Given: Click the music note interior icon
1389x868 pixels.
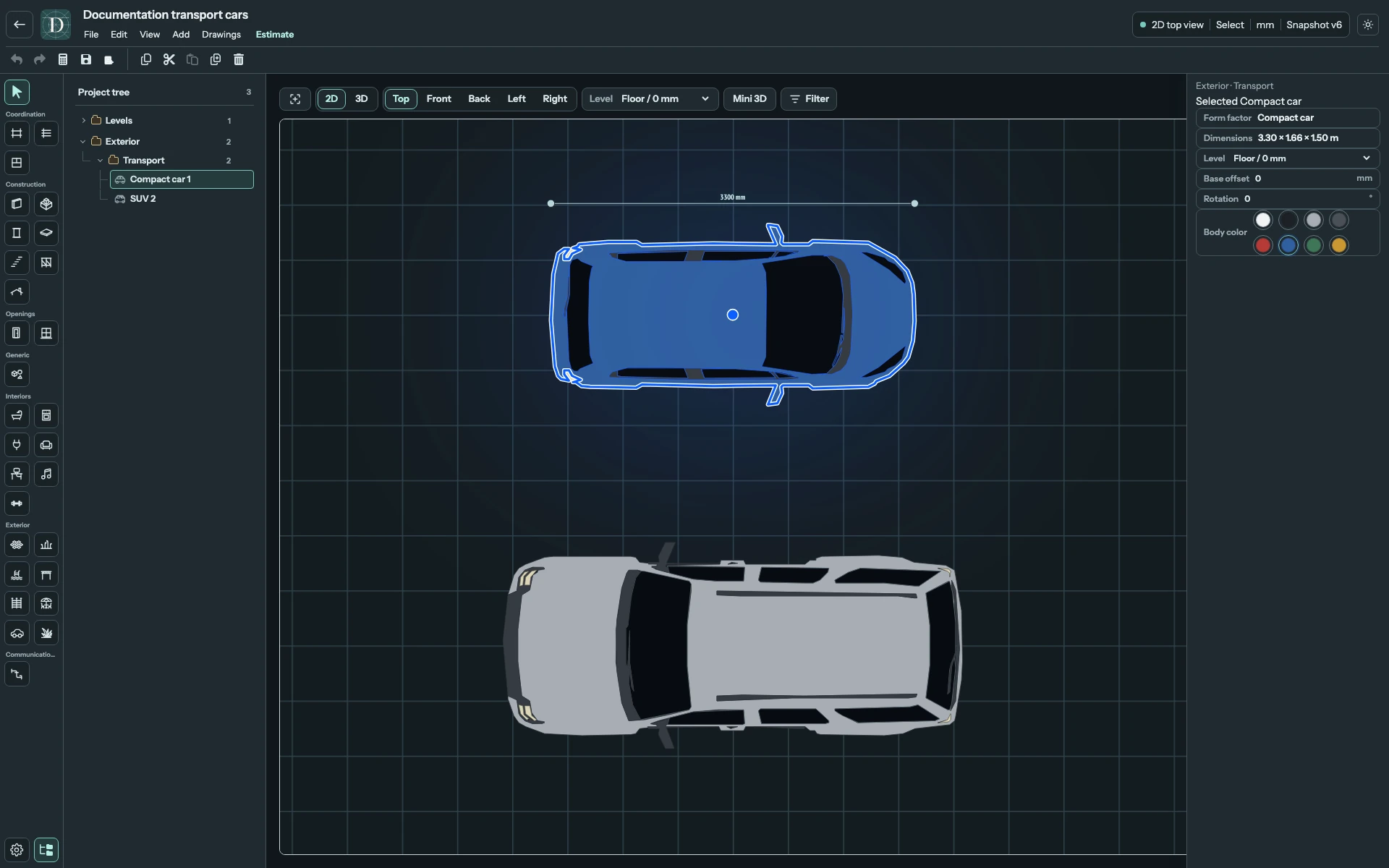Looking at the screenshot, I should coord(46,475).
